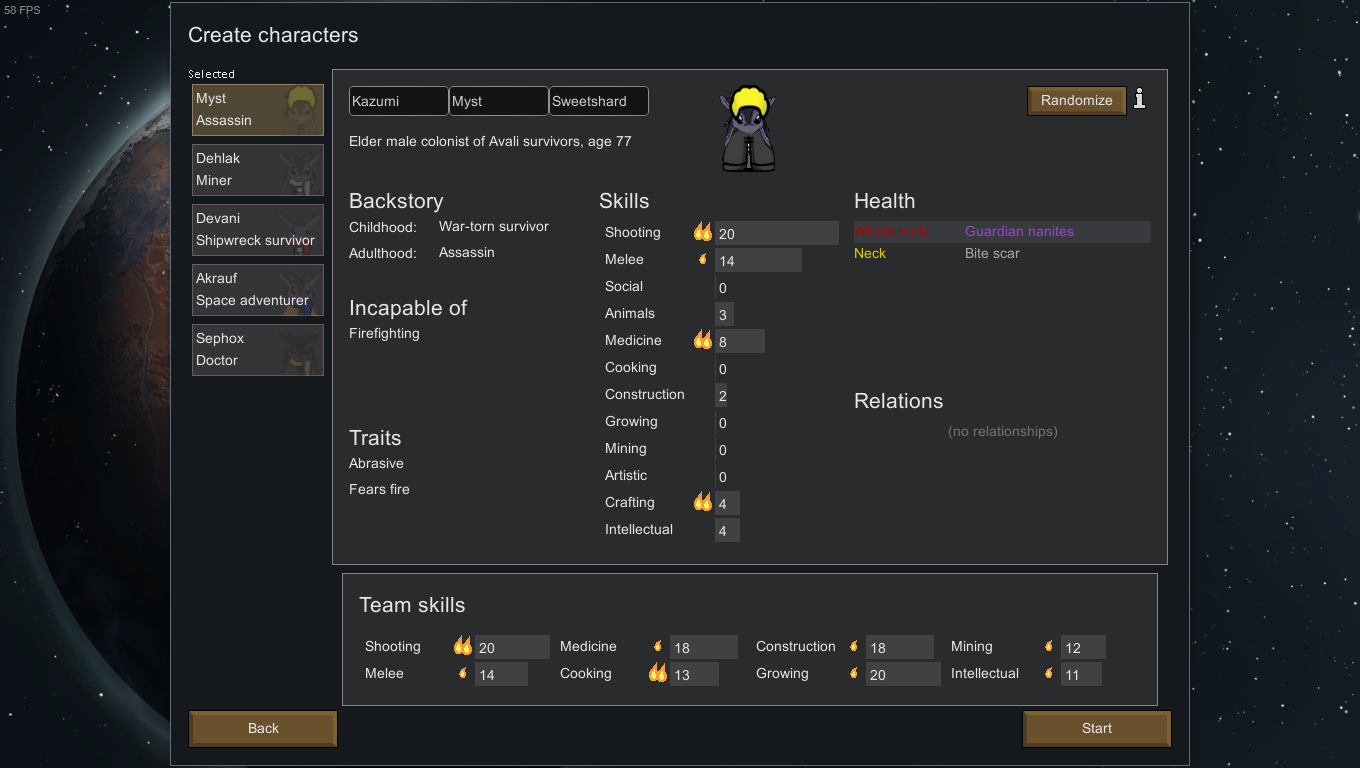Screen dimensions: 1360x768
Task: Click the Team skills Mining flame icon
Action: click(1049, 646)
